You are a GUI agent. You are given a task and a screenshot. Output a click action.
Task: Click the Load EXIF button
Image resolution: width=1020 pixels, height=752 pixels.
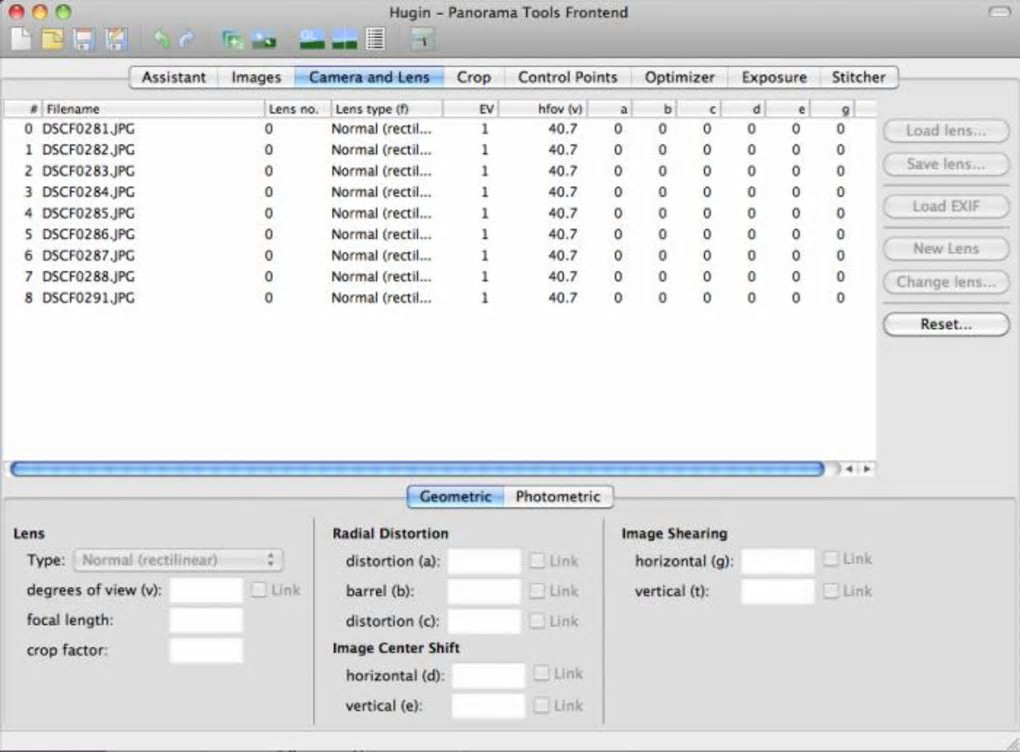click(x=946, y=206)
